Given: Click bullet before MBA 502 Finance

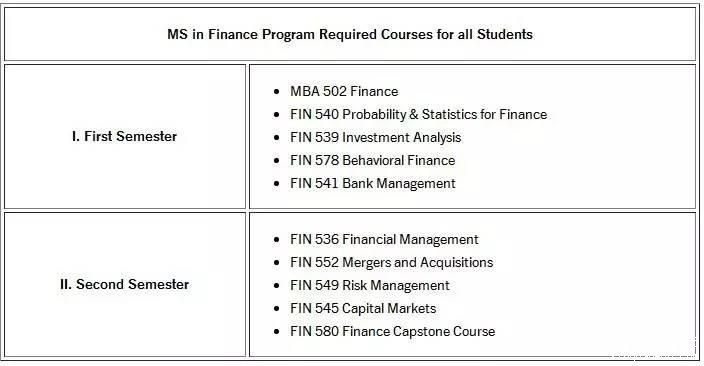Looking at the screenshot, I should click(x=276, y=92).
